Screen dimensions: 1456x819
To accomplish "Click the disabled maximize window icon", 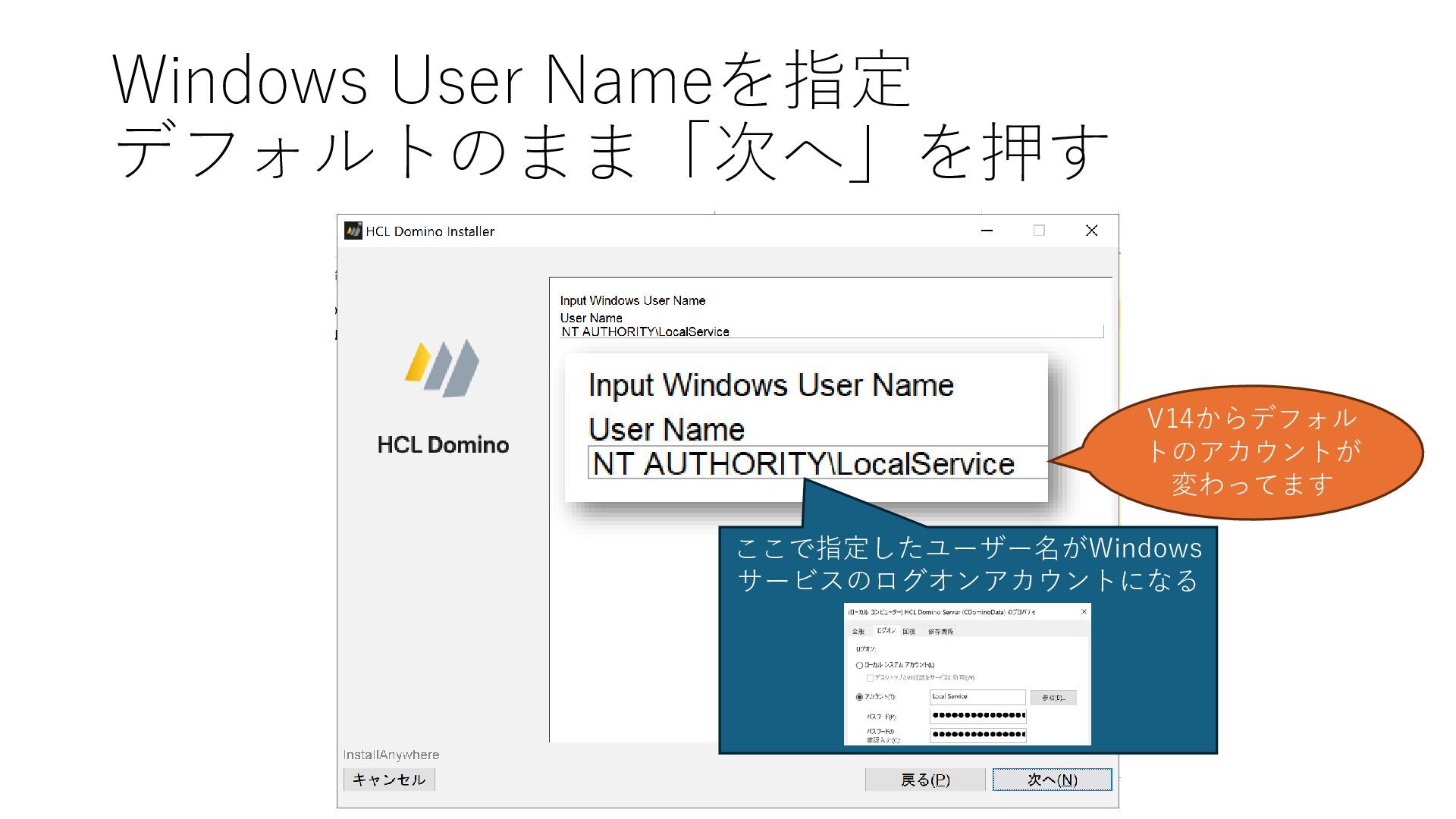I will click(1039, 231).
